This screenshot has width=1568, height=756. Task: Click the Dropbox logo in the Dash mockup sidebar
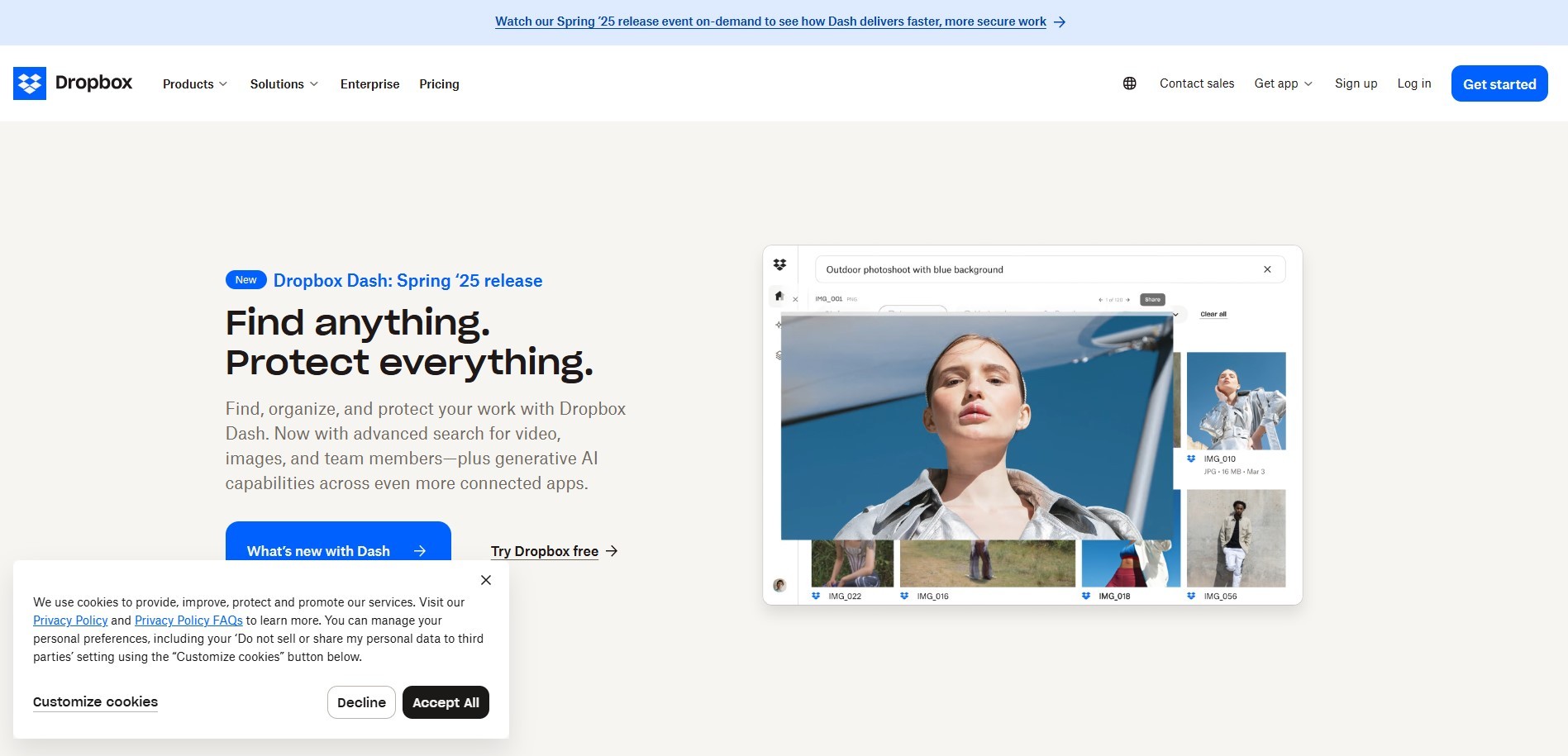tap(779, 264)
